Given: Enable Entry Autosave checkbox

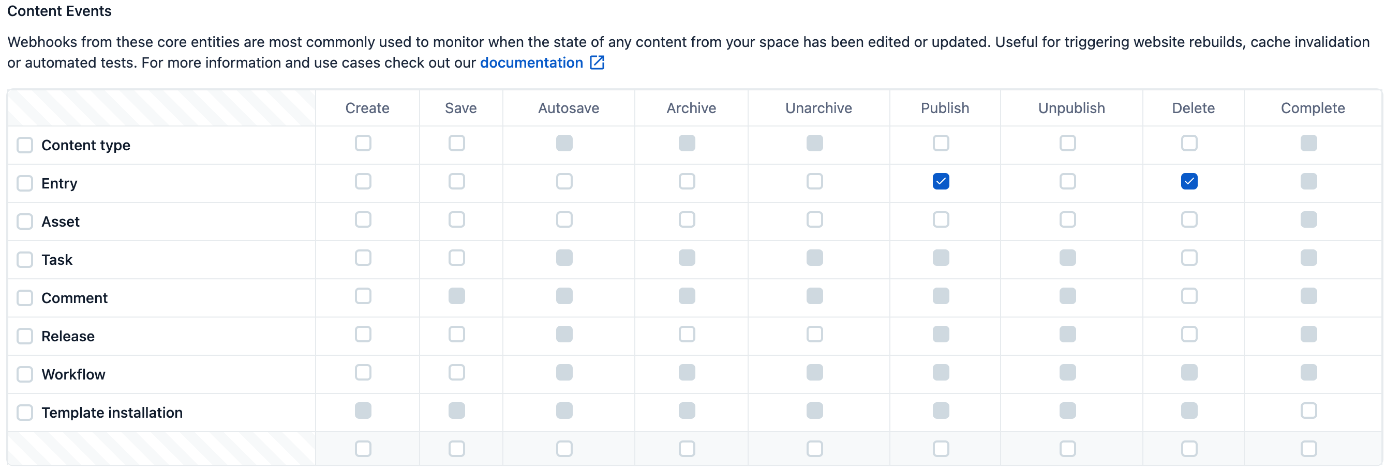Looking at the screenshot, I should tap(565, 181).
